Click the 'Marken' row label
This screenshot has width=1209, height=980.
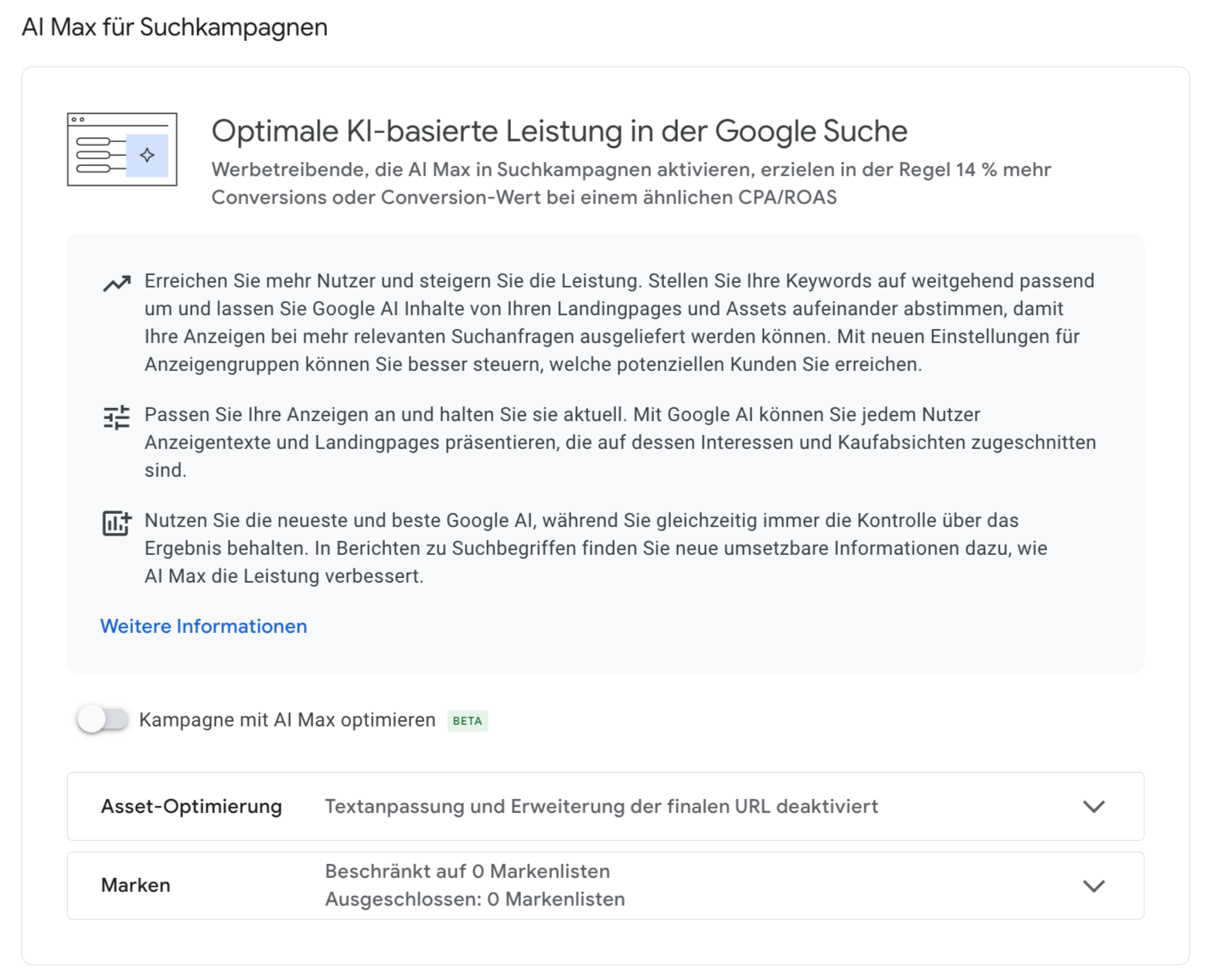(x=135, y=886)
